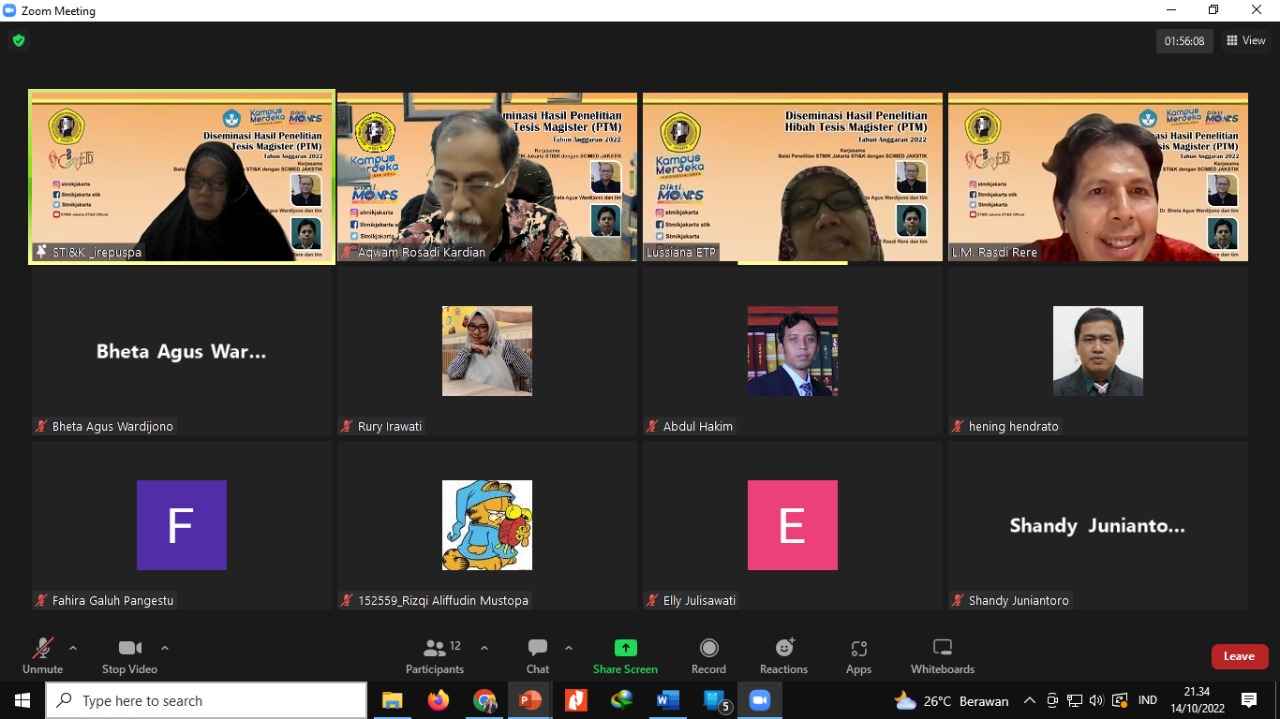This screenshot has width=1280, height=719.
Task: Click the 'Rury Irawati' name label
Action: (390, 426)
